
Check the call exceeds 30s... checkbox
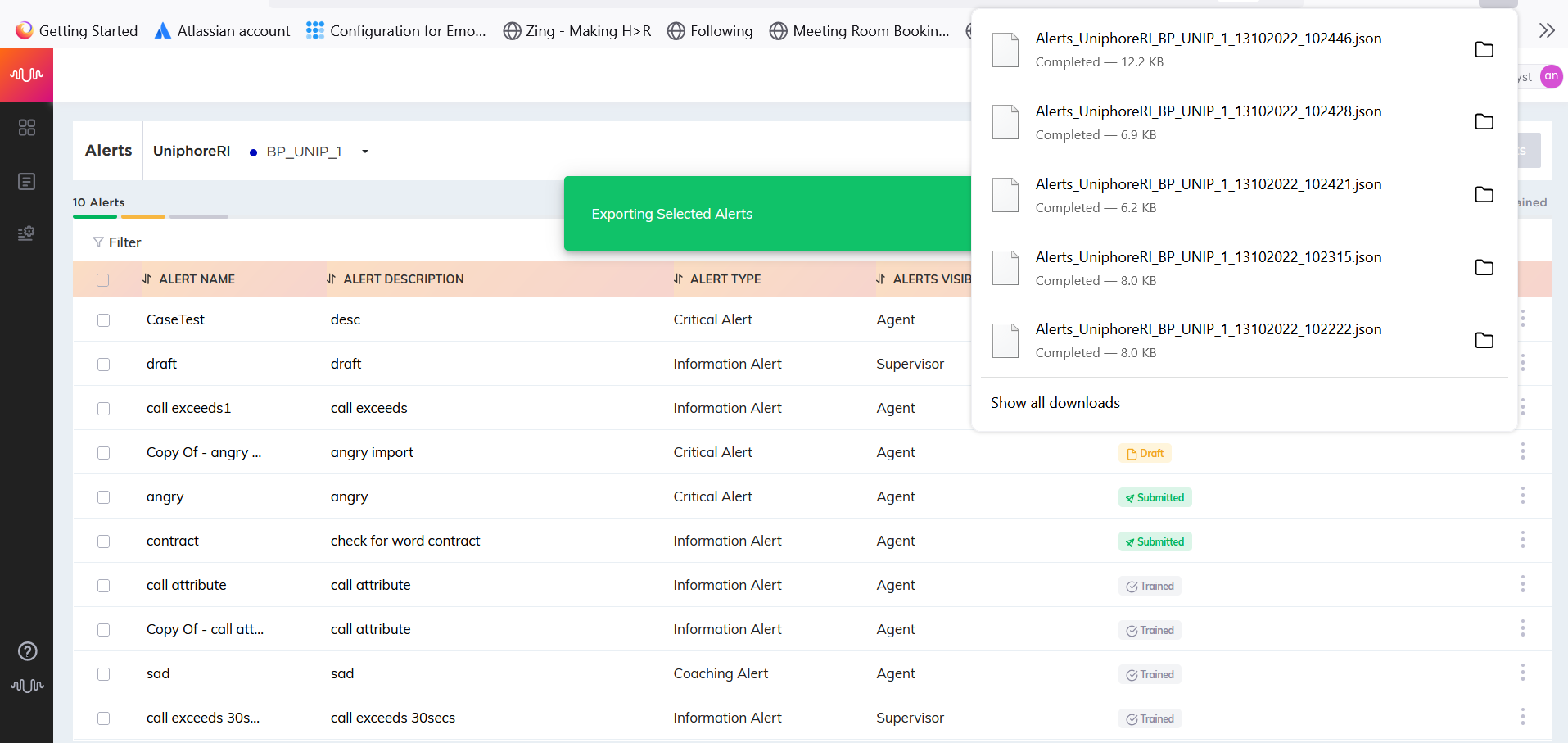click(x=103, y=718)
